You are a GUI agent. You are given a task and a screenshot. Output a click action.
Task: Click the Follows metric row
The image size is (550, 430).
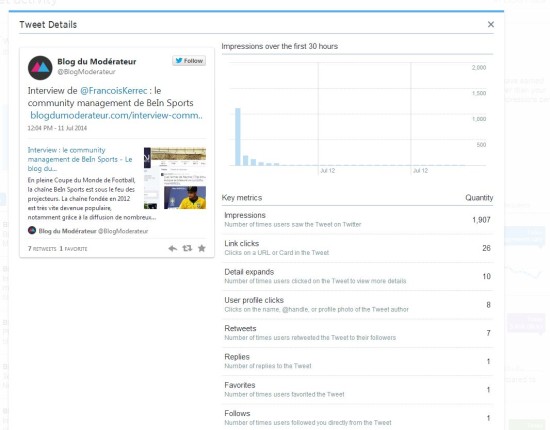[x=357, y=417]
